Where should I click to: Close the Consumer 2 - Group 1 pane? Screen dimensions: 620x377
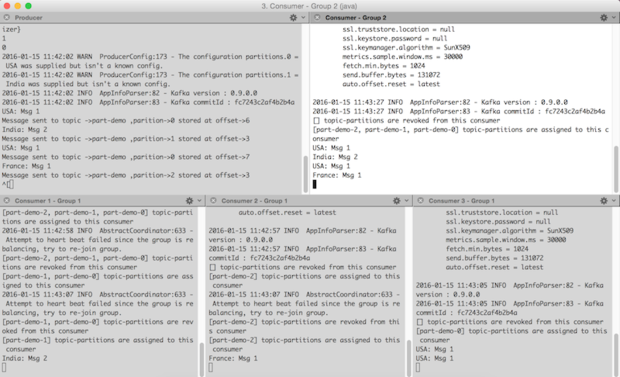214,201
